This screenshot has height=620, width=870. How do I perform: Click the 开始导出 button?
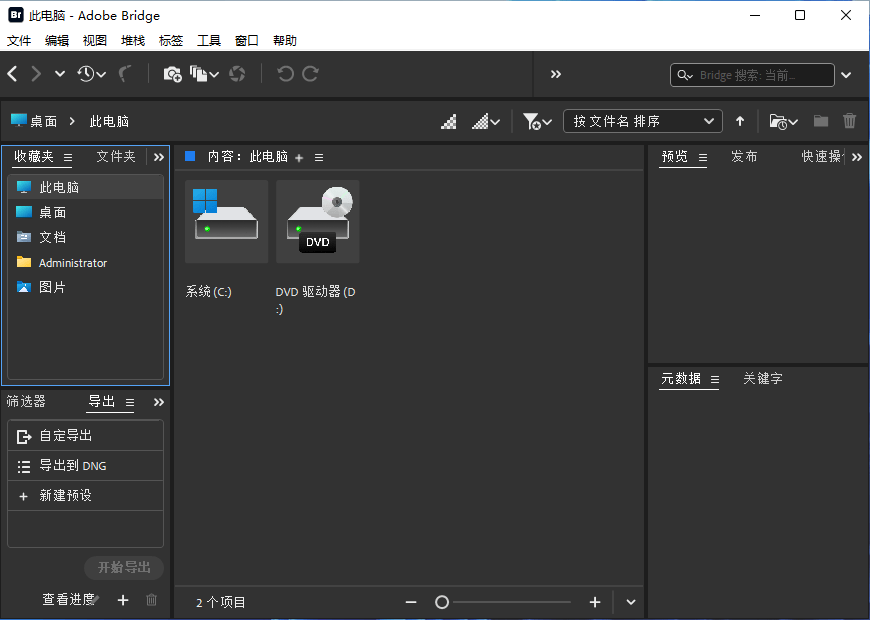pyautogui.click(x=123, y=567)
